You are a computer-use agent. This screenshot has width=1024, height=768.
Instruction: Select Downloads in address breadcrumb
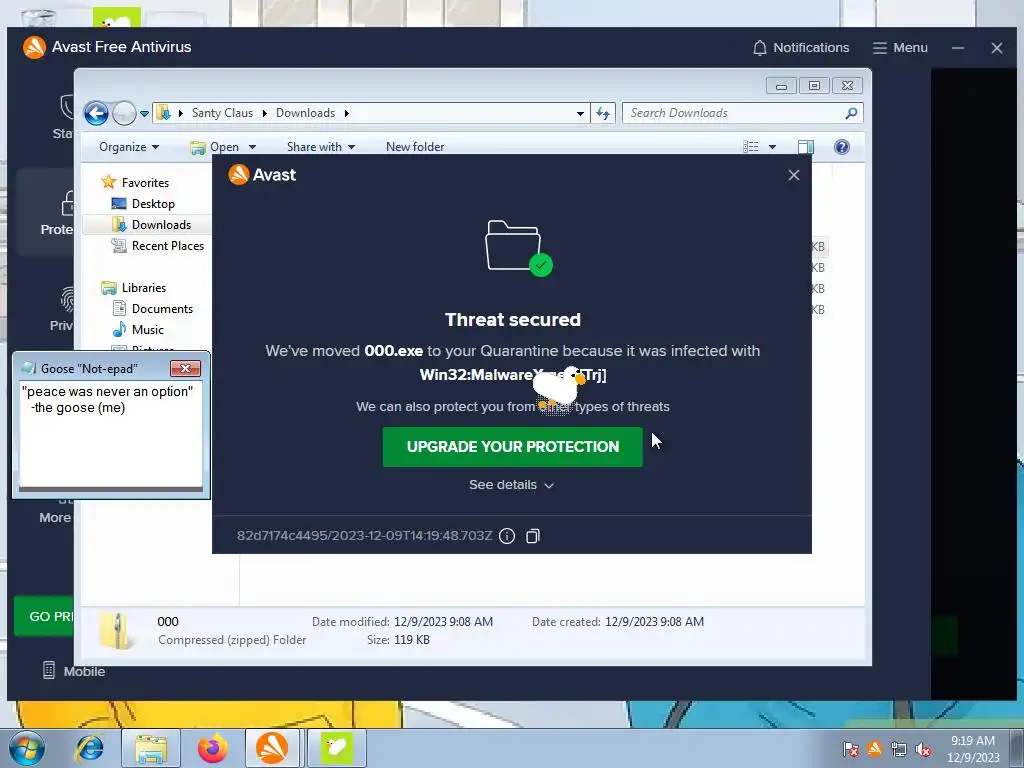point(305,113)
